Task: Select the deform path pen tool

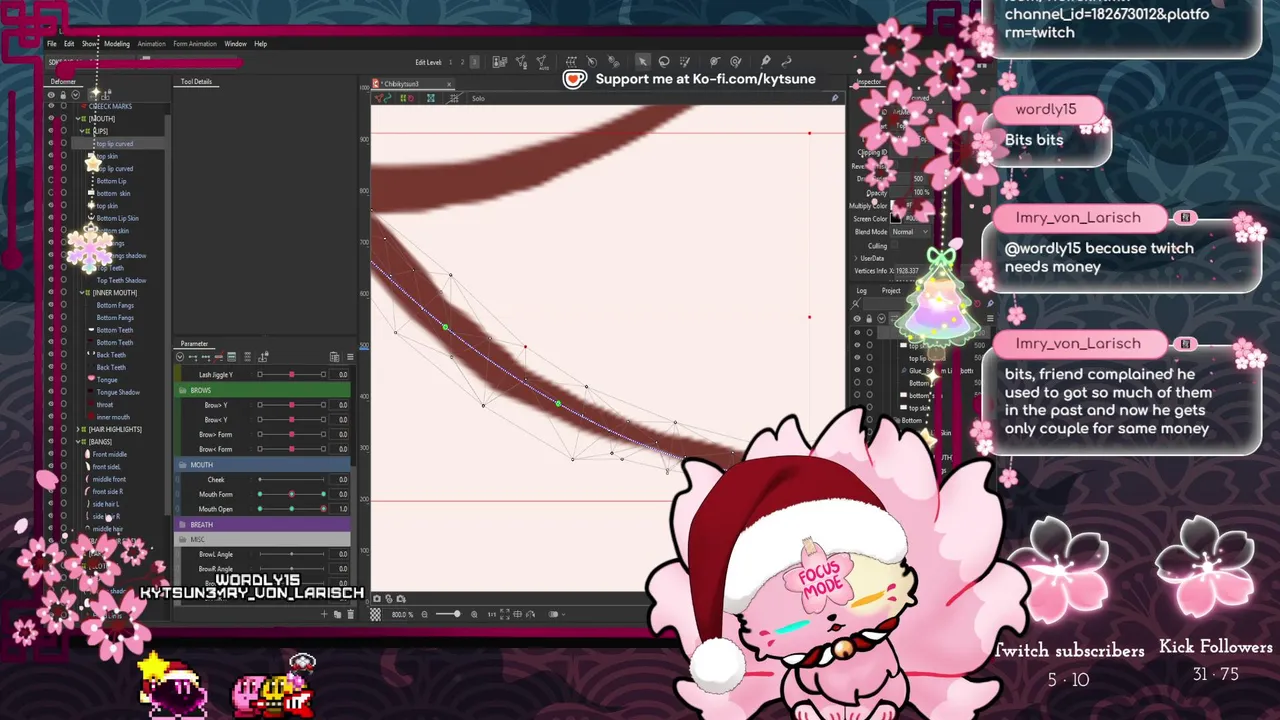Action: click(x=765, y=62)
